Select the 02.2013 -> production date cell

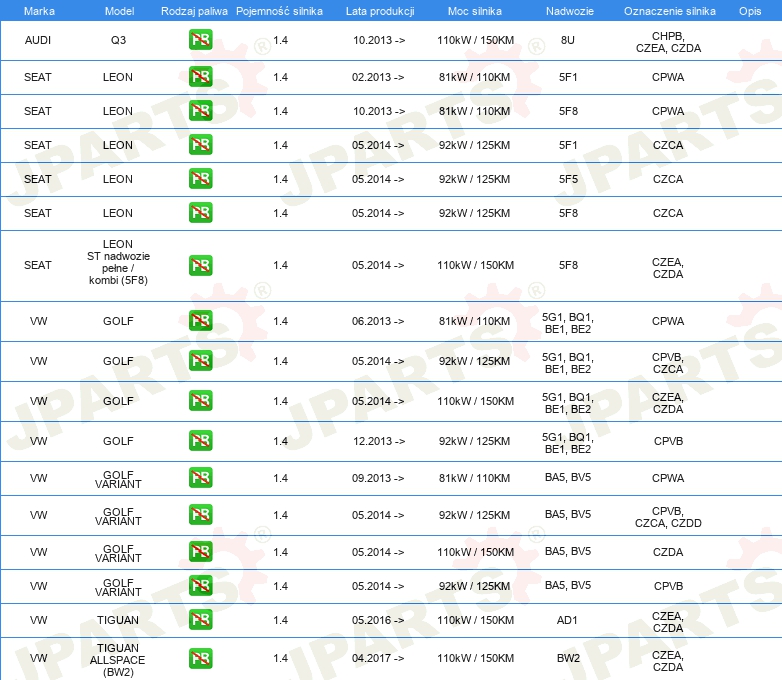tap(378, 77)
